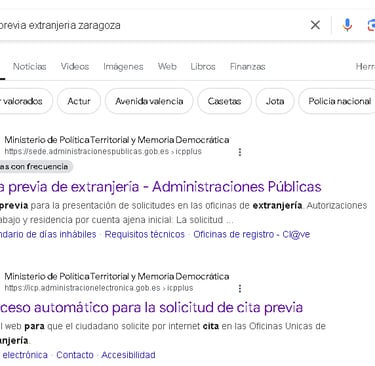Image resolution: width=375 pixels, height=366 pixels.
Task: Switch to the Noticias tab
Action: coord(29,66)
